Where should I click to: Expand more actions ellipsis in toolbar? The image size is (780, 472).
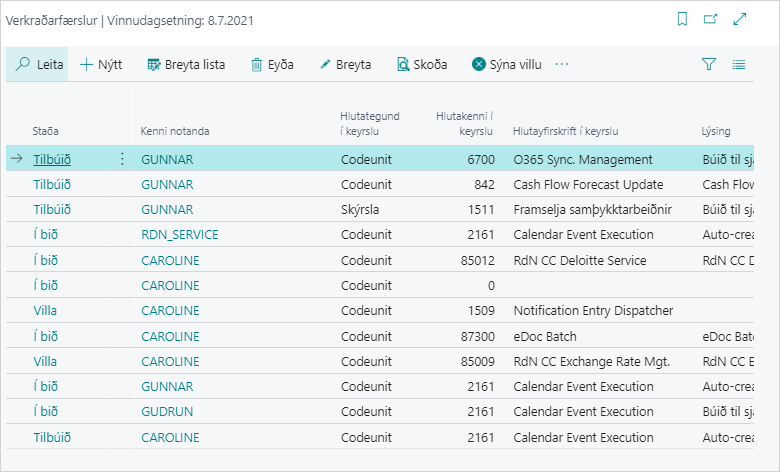(562, 64)
